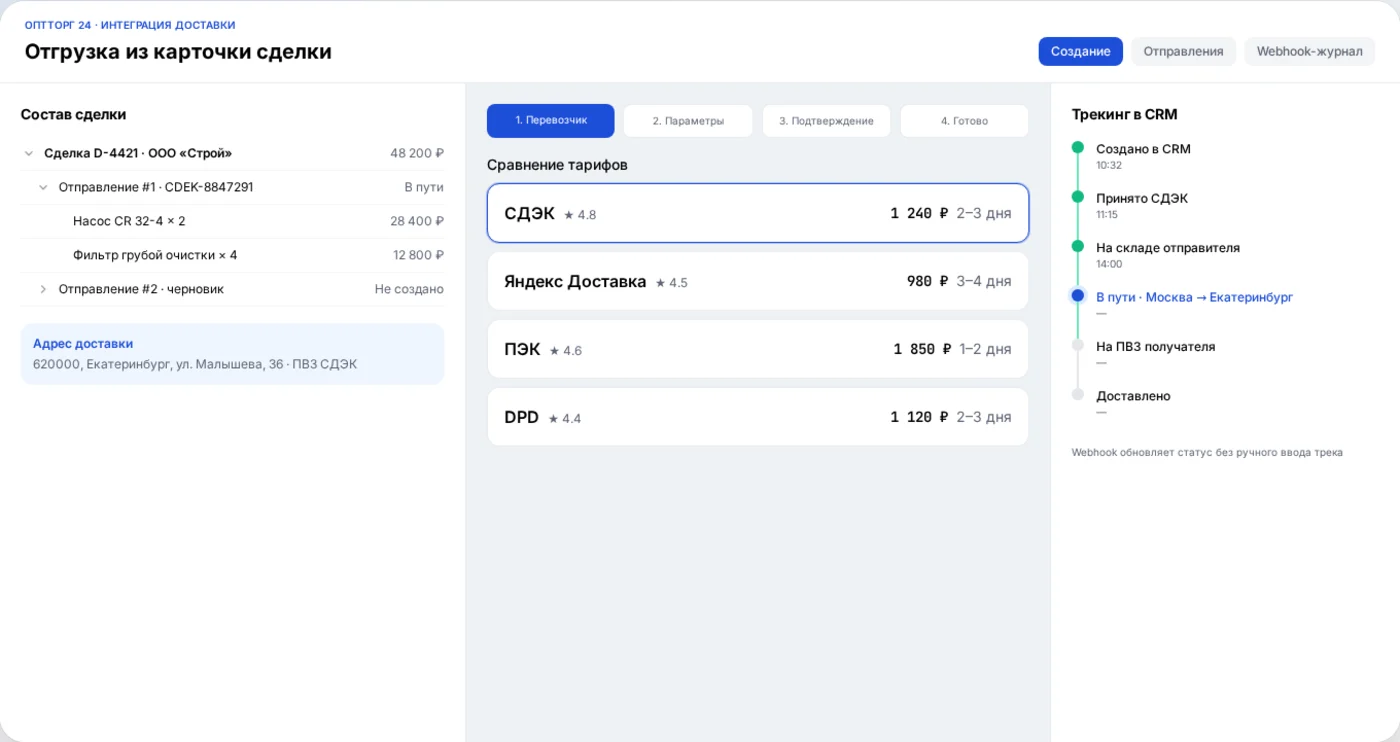Click the В пути · Москва → Екатеринбург status

pyautogui.click(x=1194, y=298)
